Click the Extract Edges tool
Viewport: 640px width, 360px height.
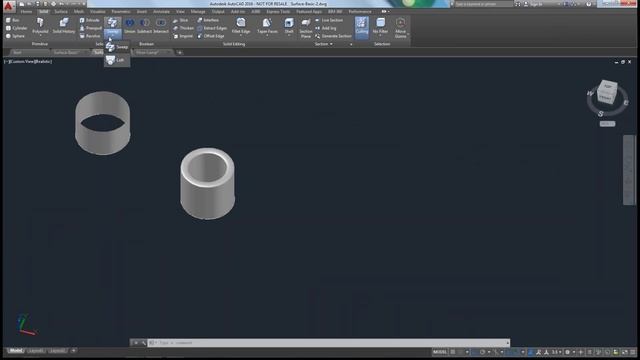212,28
